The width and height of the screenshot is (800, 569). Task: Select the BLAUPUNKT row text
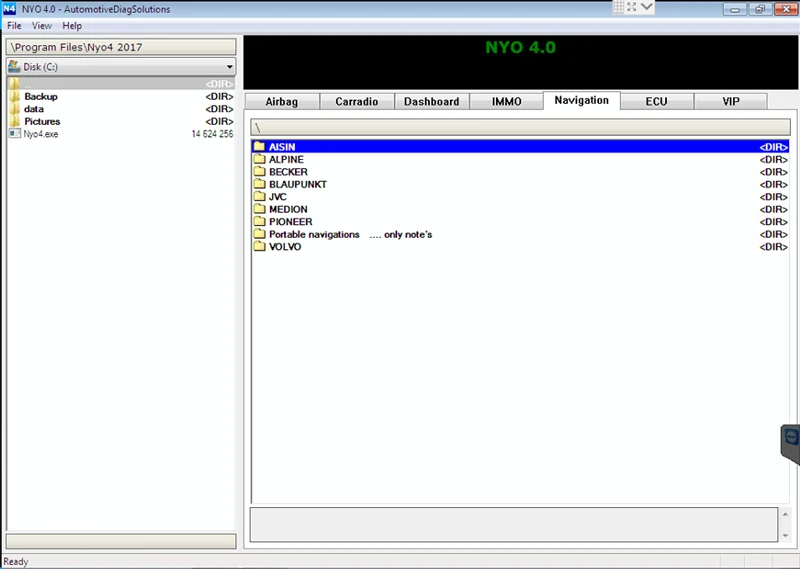298,184
